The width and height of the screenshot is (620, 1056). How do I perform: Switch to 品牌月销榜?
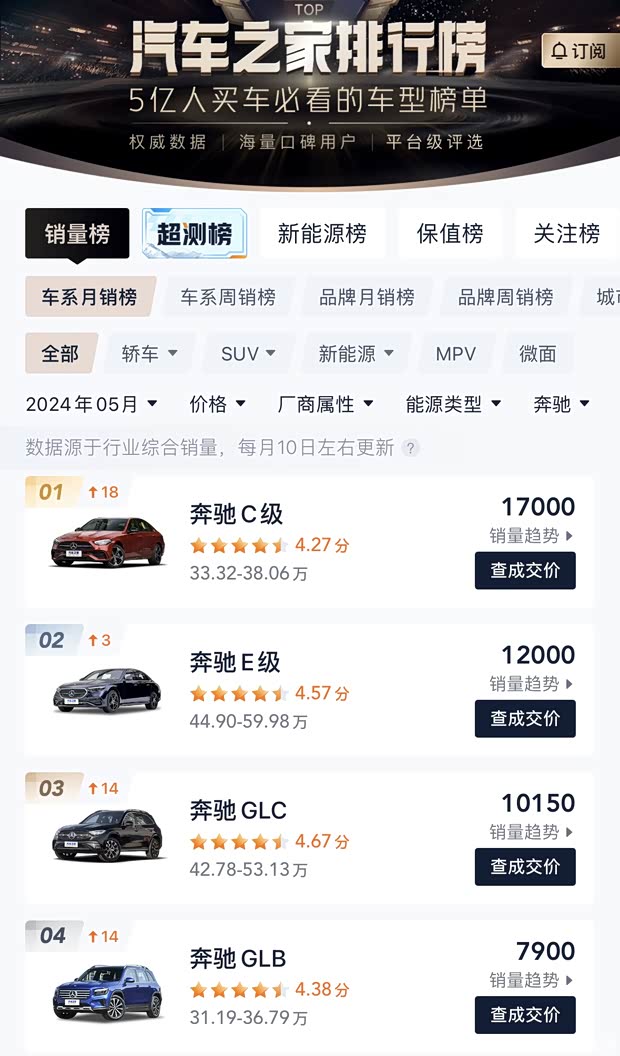367,296
